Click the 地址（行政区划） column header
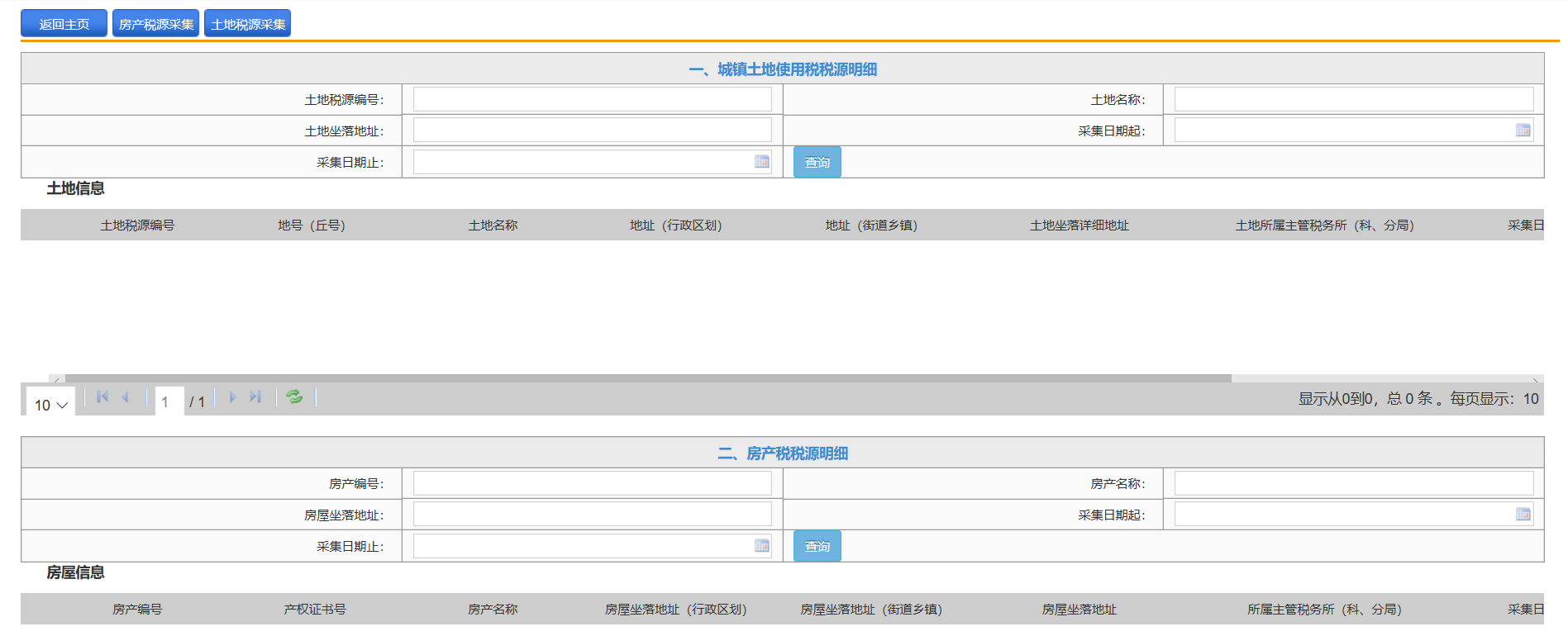Image resolution: width=1568 pixels, height=636 pixels. tap(675, 225)
